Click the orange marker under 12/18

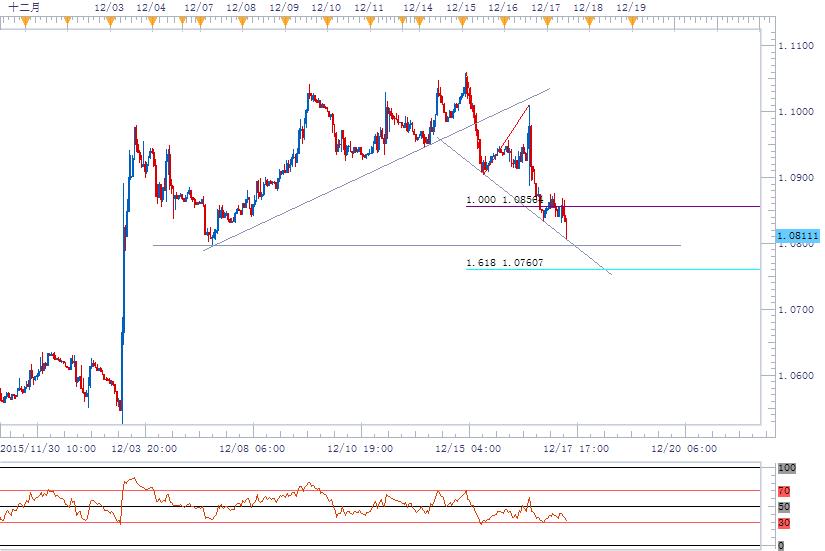pyautogui.click(x=589, y=22)
